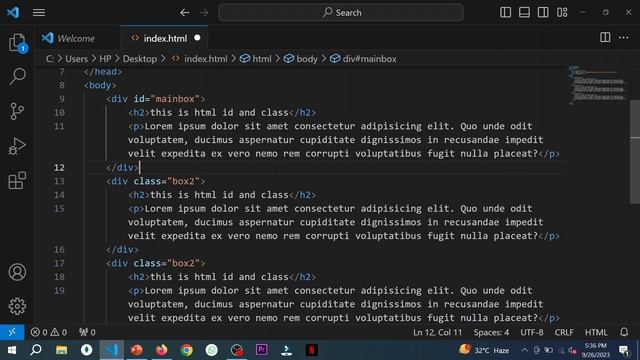Open the Accounts menu icon

click(17, 272)
